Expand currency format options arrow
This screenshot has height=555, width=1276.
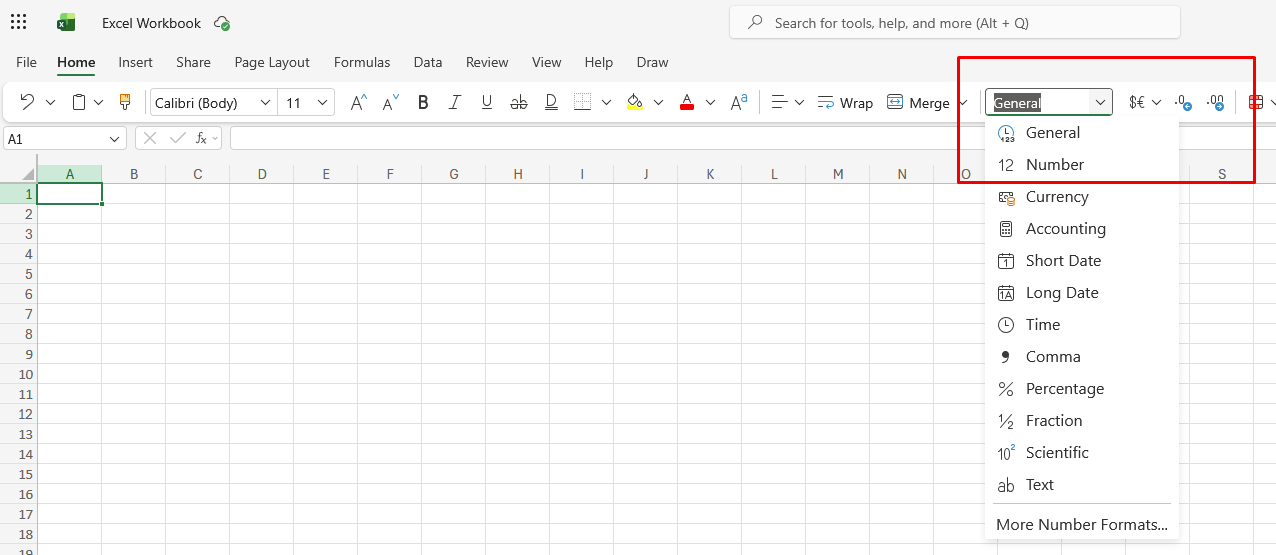pos(1156,102)
